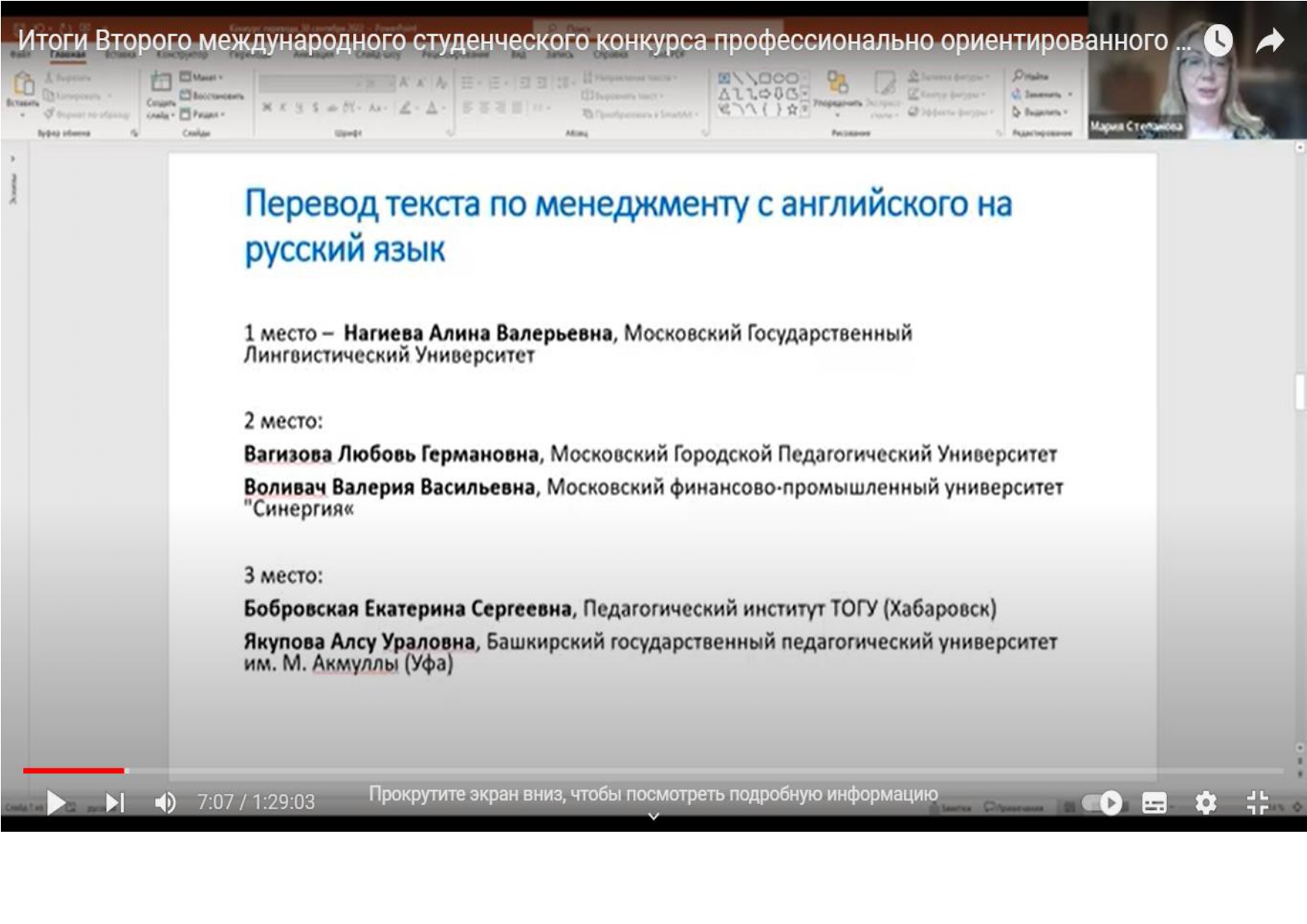1307x924 pixels.
Task: Select the Главная ribbon tab
Action: [68, 54]
